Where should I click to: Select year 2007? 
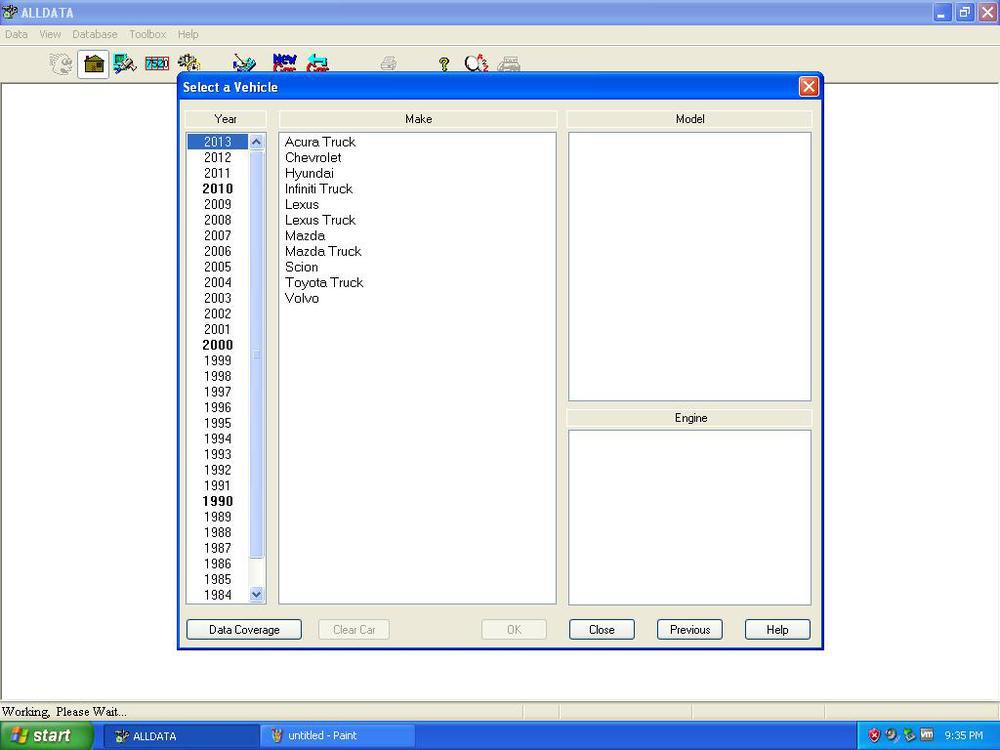pyautogui.click(x=217, y=235)
